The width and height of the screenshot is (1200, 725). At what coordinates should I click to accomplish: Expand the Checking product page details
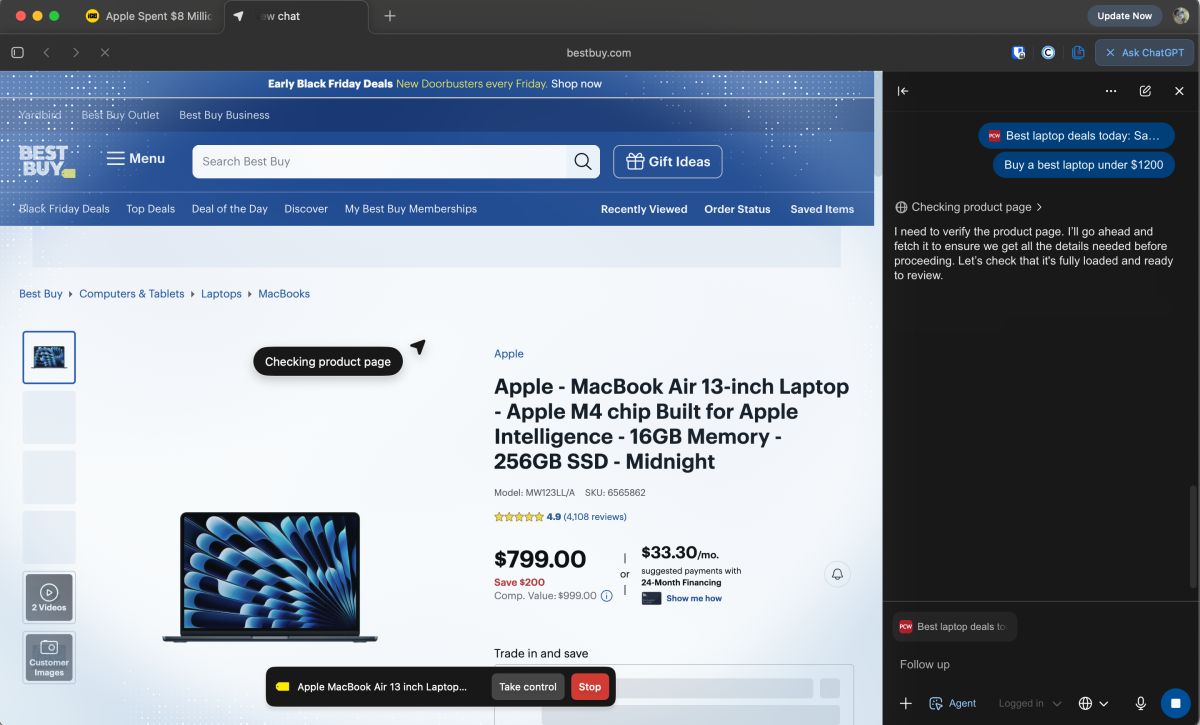[970, 207]
